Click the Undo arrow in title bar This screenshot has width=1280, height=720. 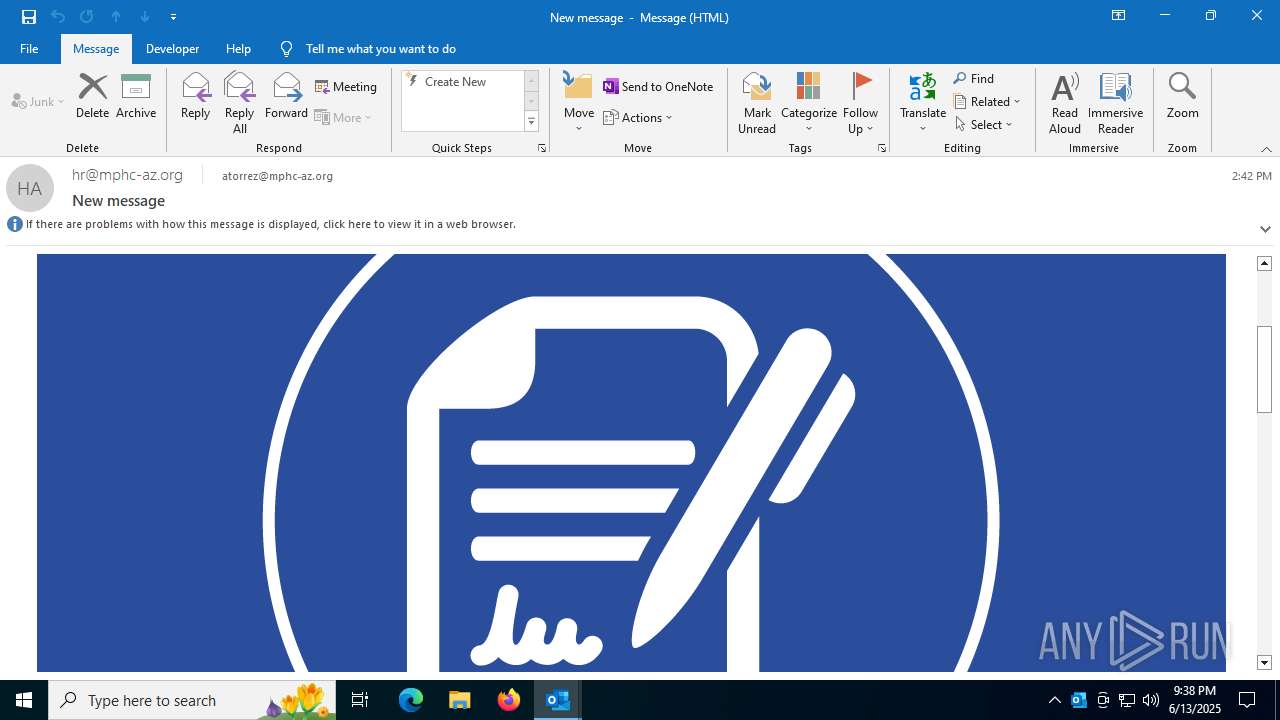58,17
